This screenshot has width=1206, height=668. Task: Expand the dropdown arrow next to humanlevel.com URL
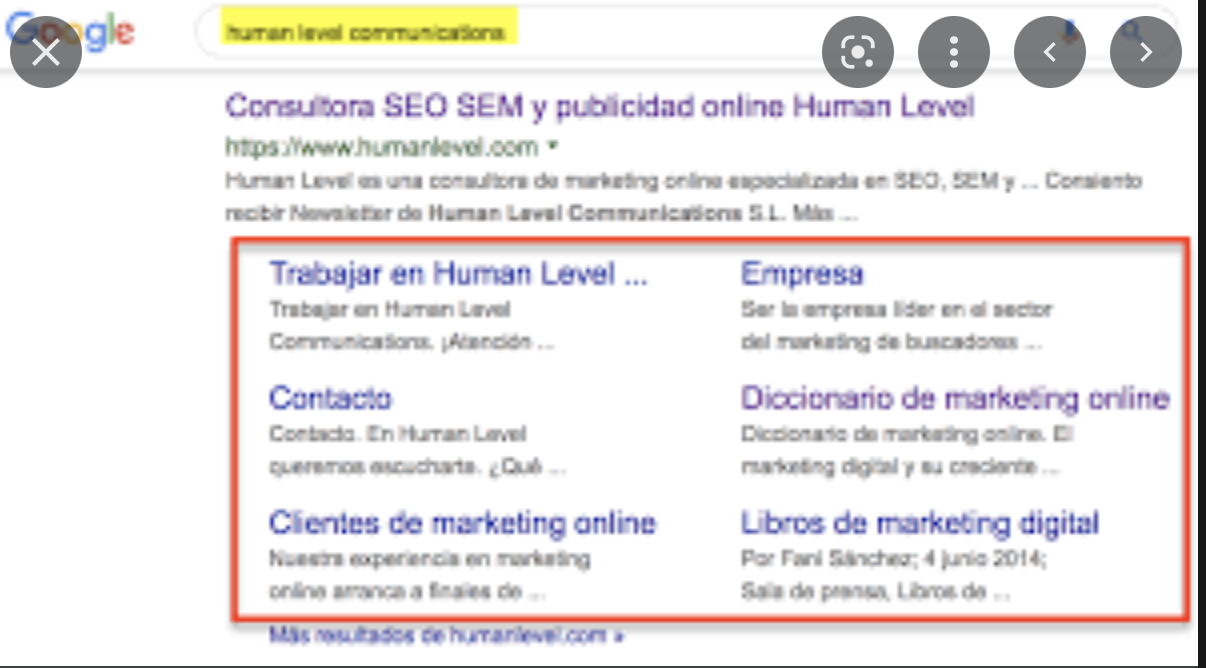tap(552, 148)
